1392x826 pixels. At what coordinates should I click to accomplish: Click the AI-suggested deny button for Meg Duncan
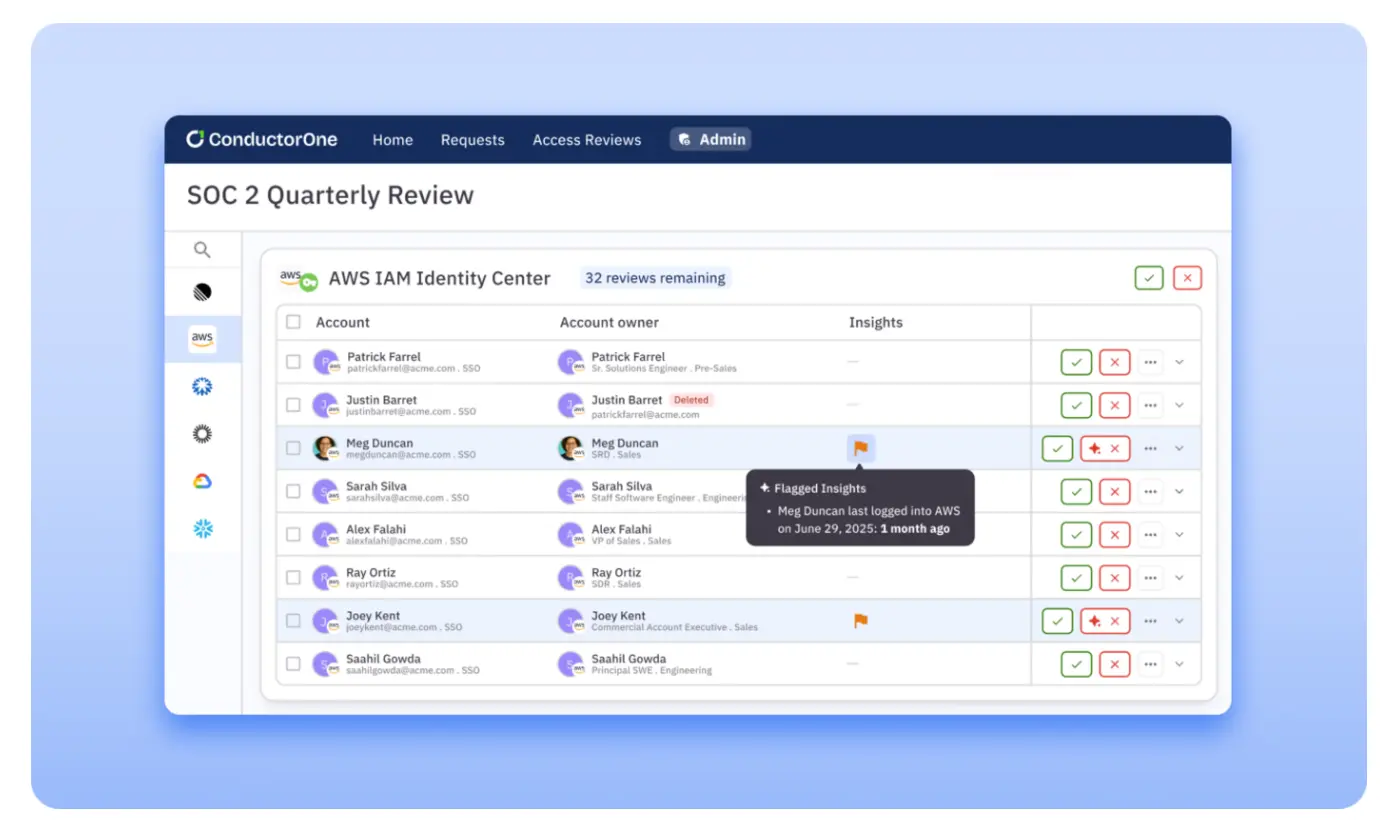(1105, 449)
